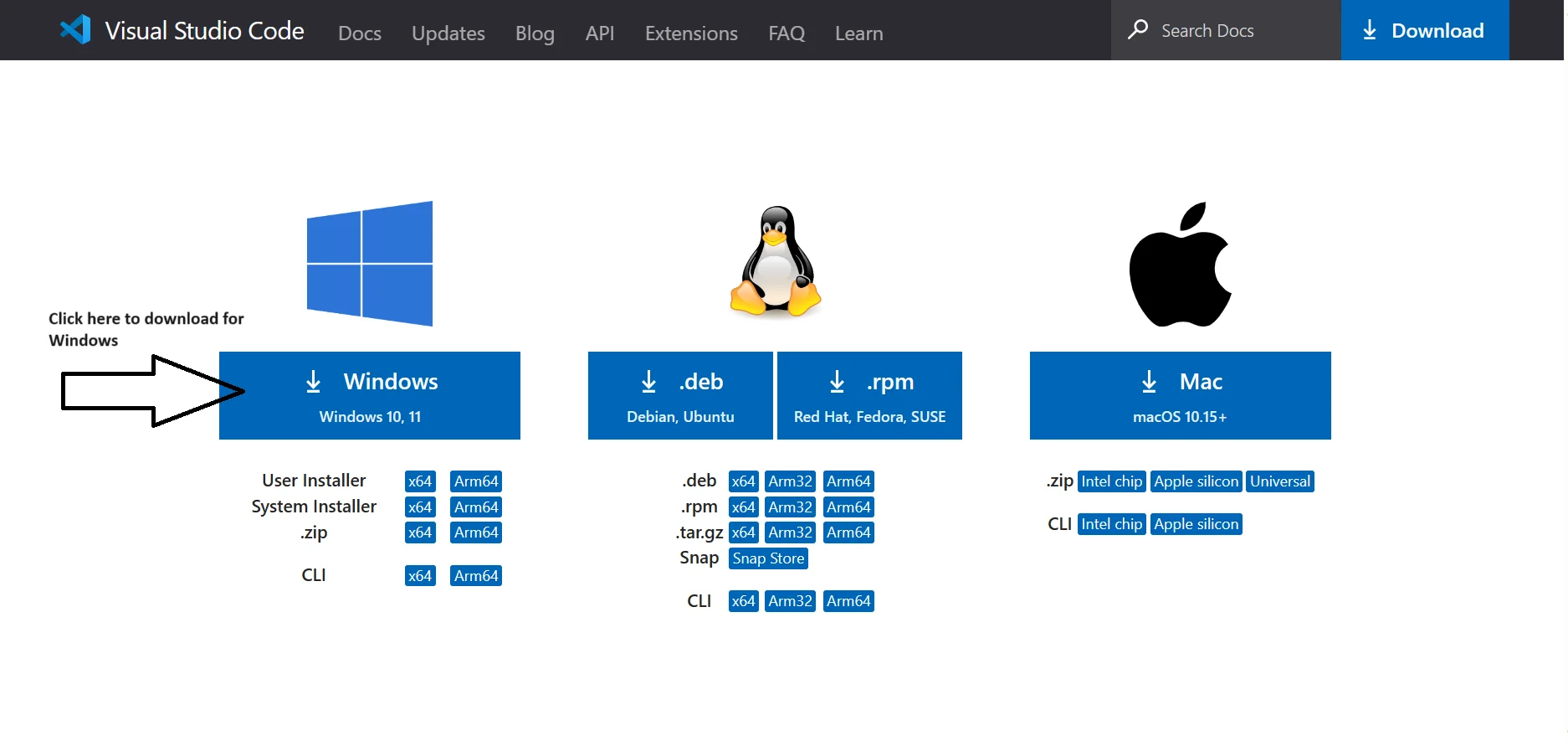Select System Installer Arm64 link

click(476, 507)
